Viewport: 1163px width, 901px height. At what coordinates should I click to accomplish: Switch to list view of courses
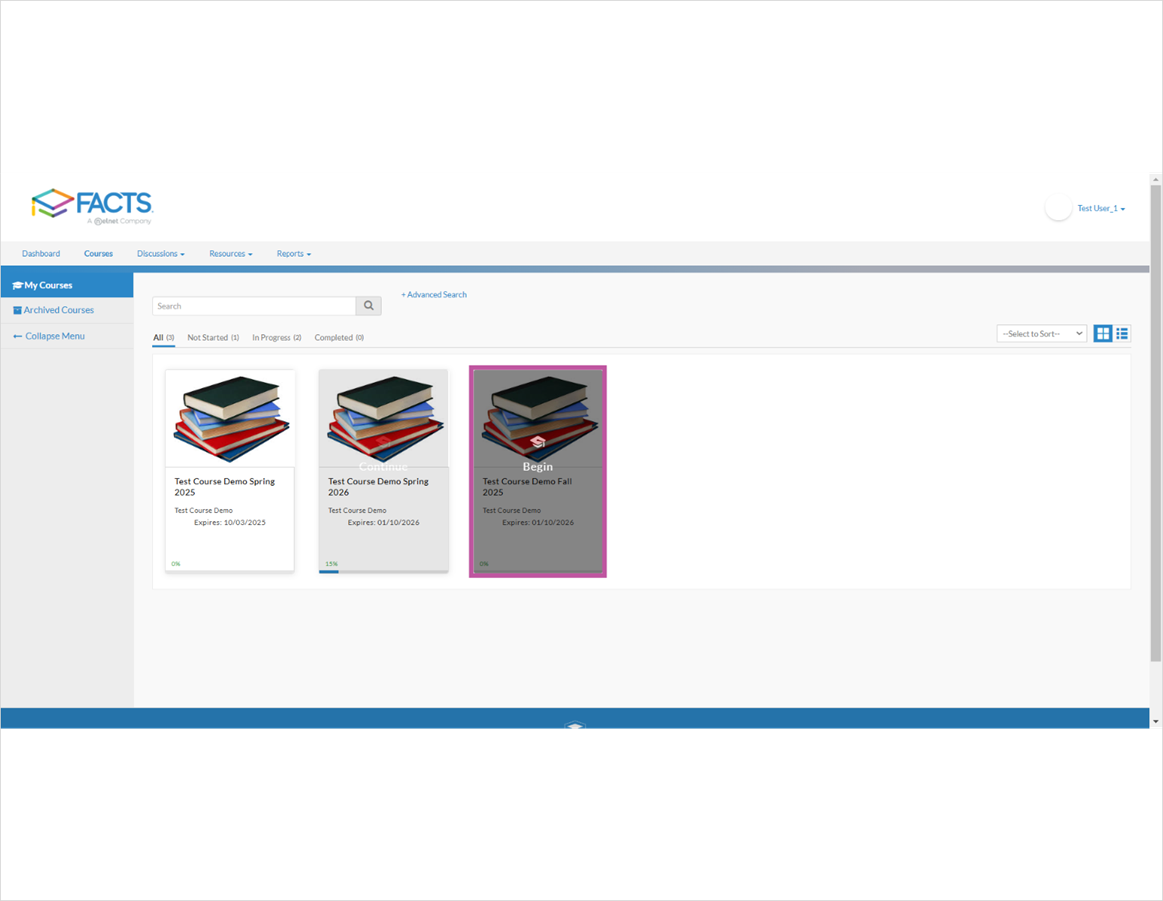1122,333
